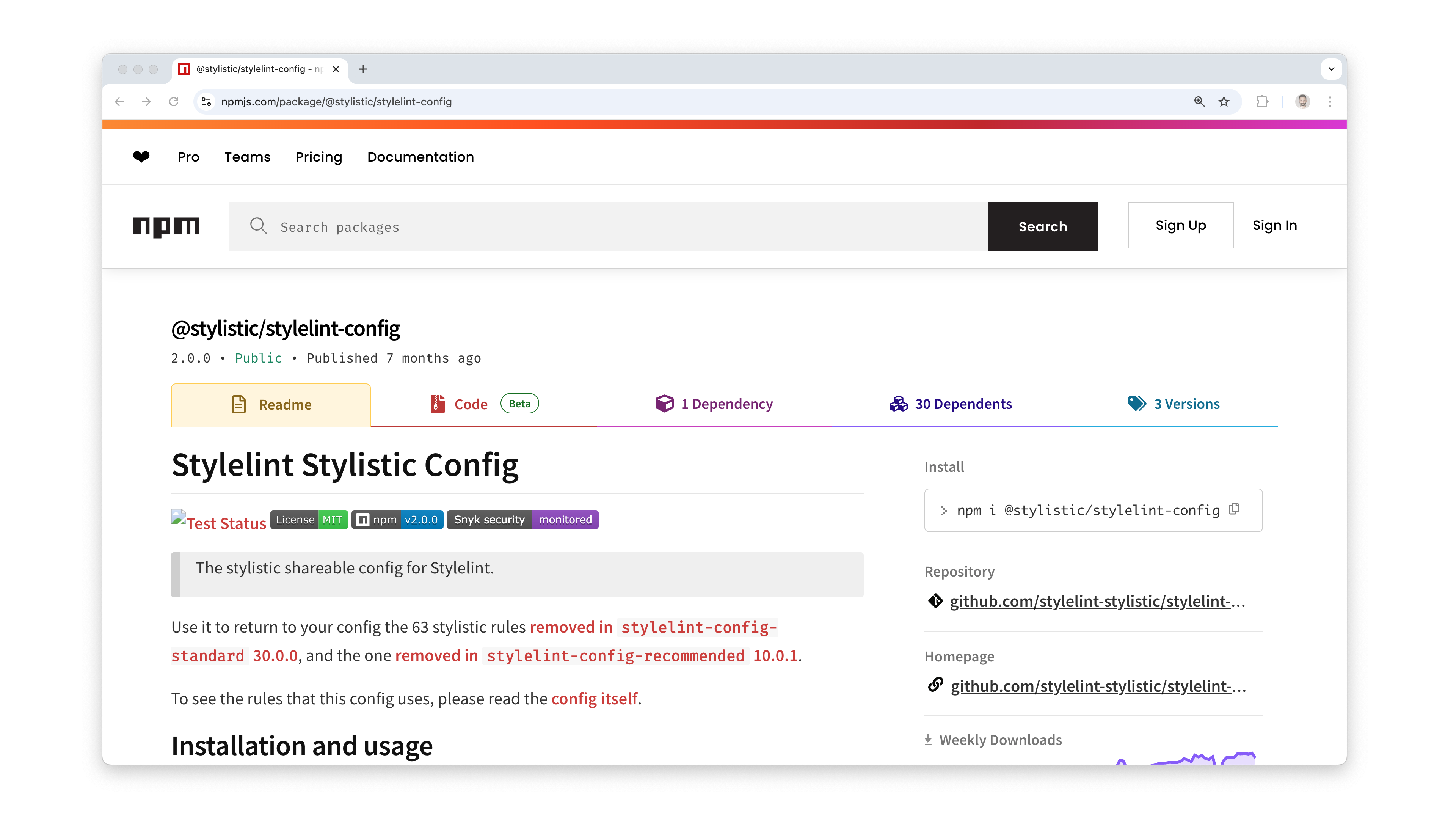Click the black Search button
The width and height of the screenshot is (1456, 820).
point(1043,227)
